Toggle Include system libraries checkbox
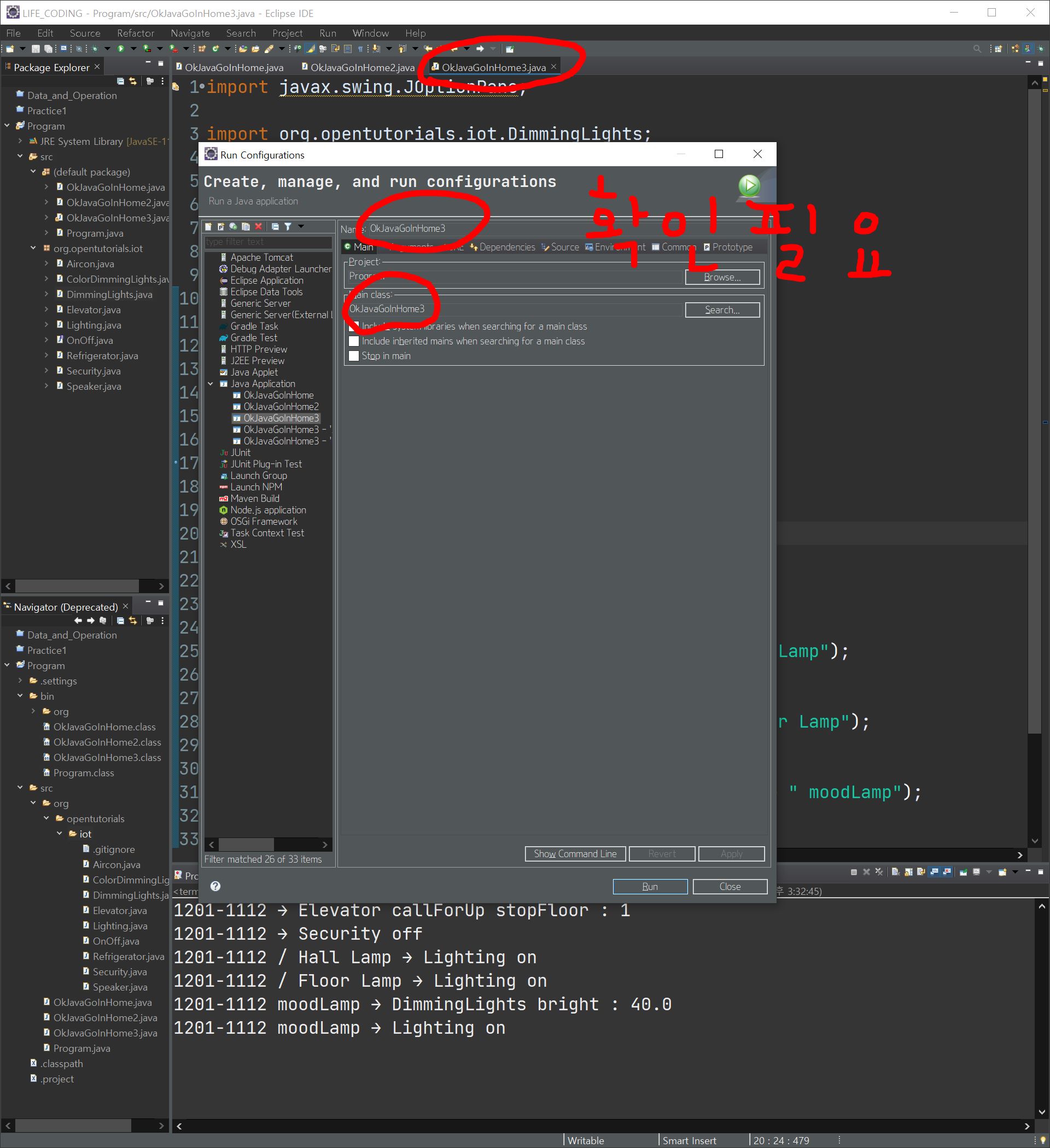This screenshot has width=1050, height=1148. [x=354, y=326]
